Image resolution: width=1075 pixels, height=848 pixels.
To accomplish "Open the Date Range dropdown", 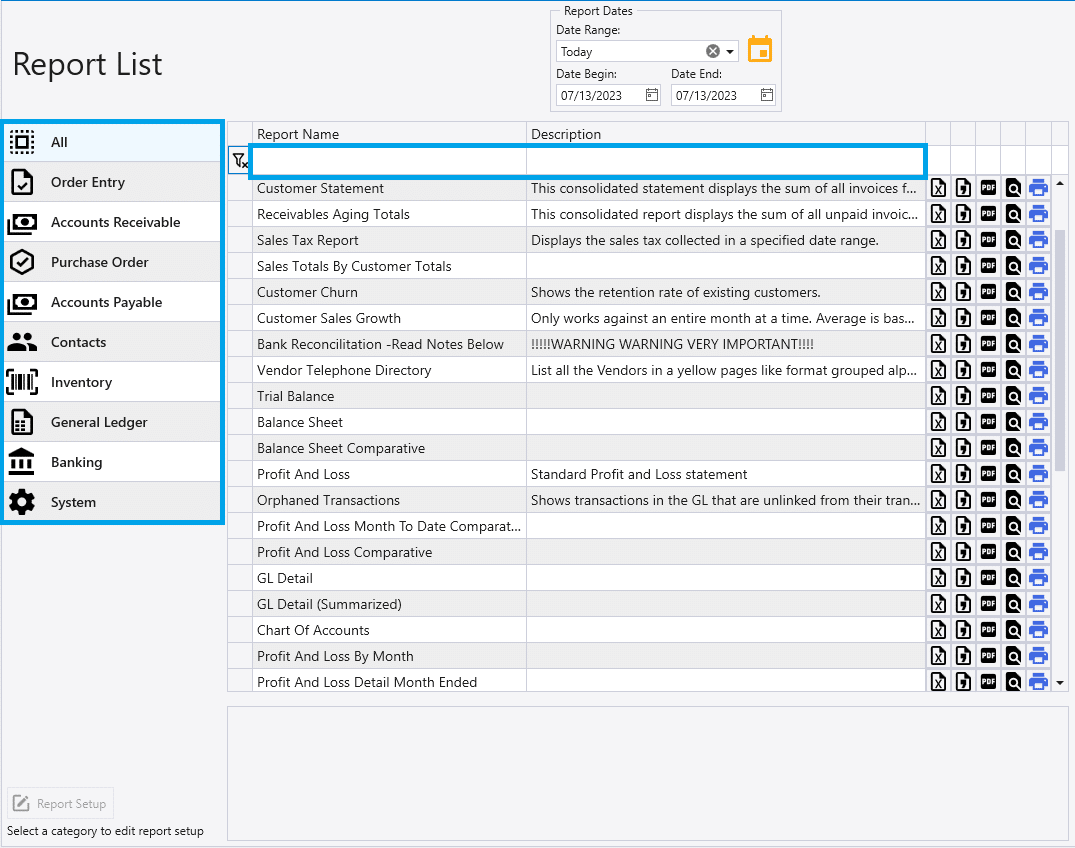I will pos(731,50).
